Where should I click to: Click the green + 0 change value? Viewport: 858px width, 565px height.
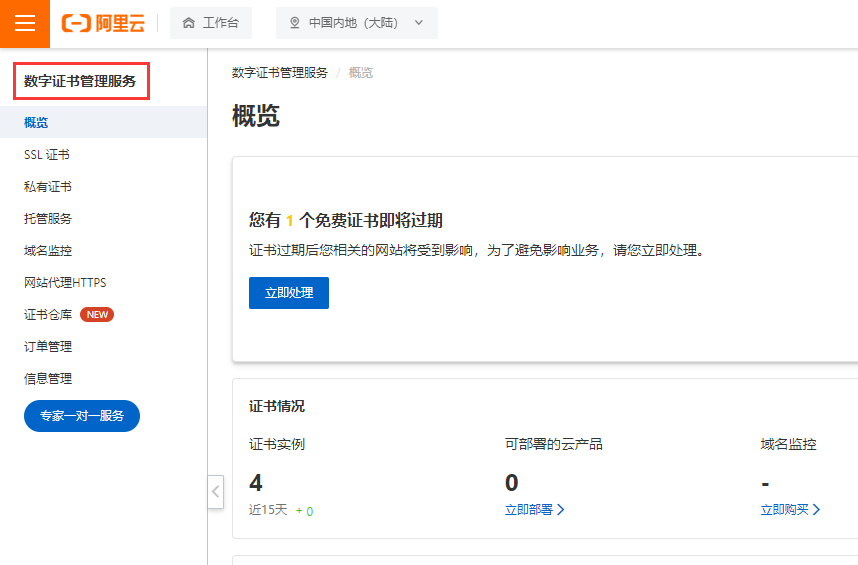304,511
